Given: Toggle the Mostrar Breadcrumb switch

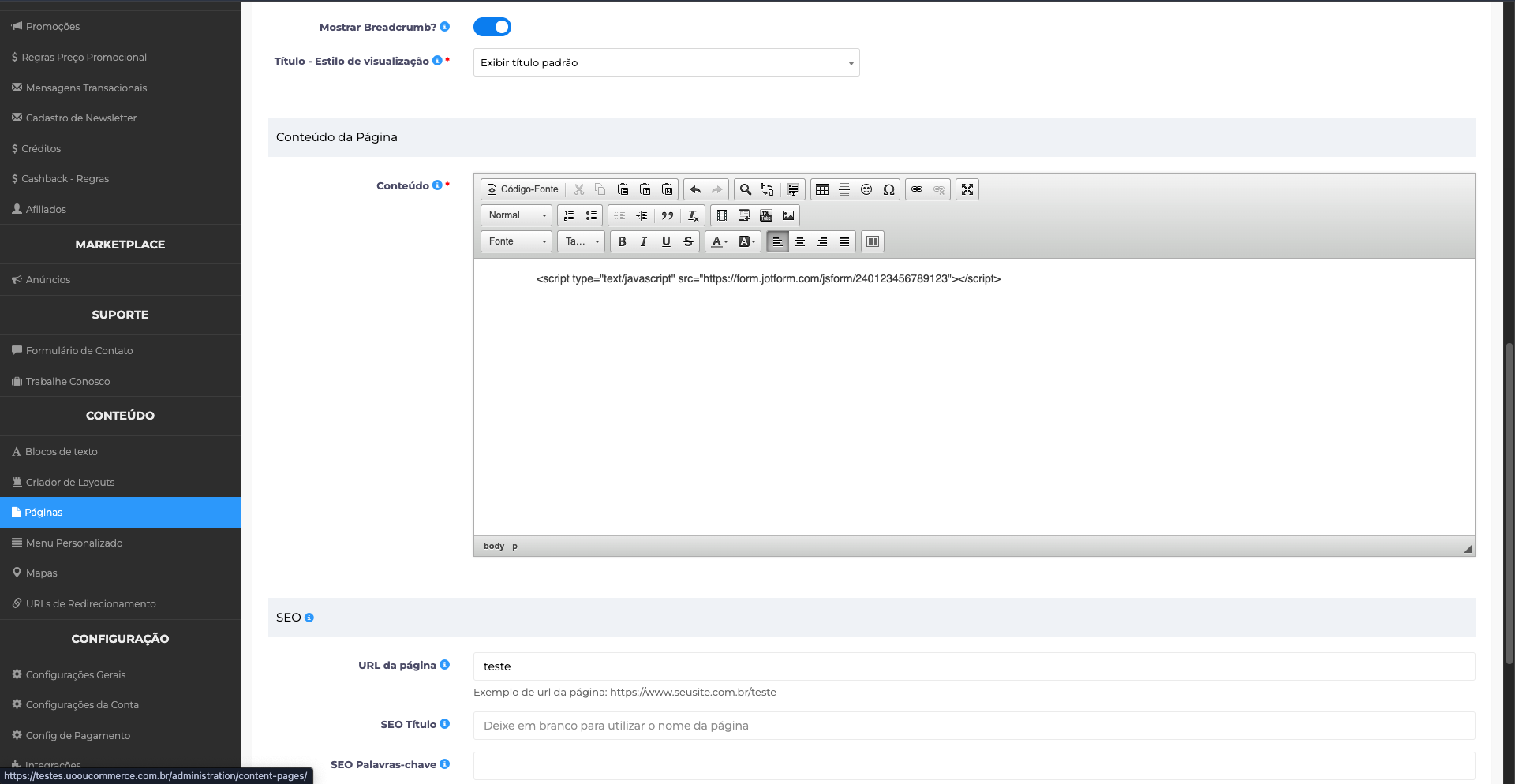Looking at the screenshot, I should point(492,27).
